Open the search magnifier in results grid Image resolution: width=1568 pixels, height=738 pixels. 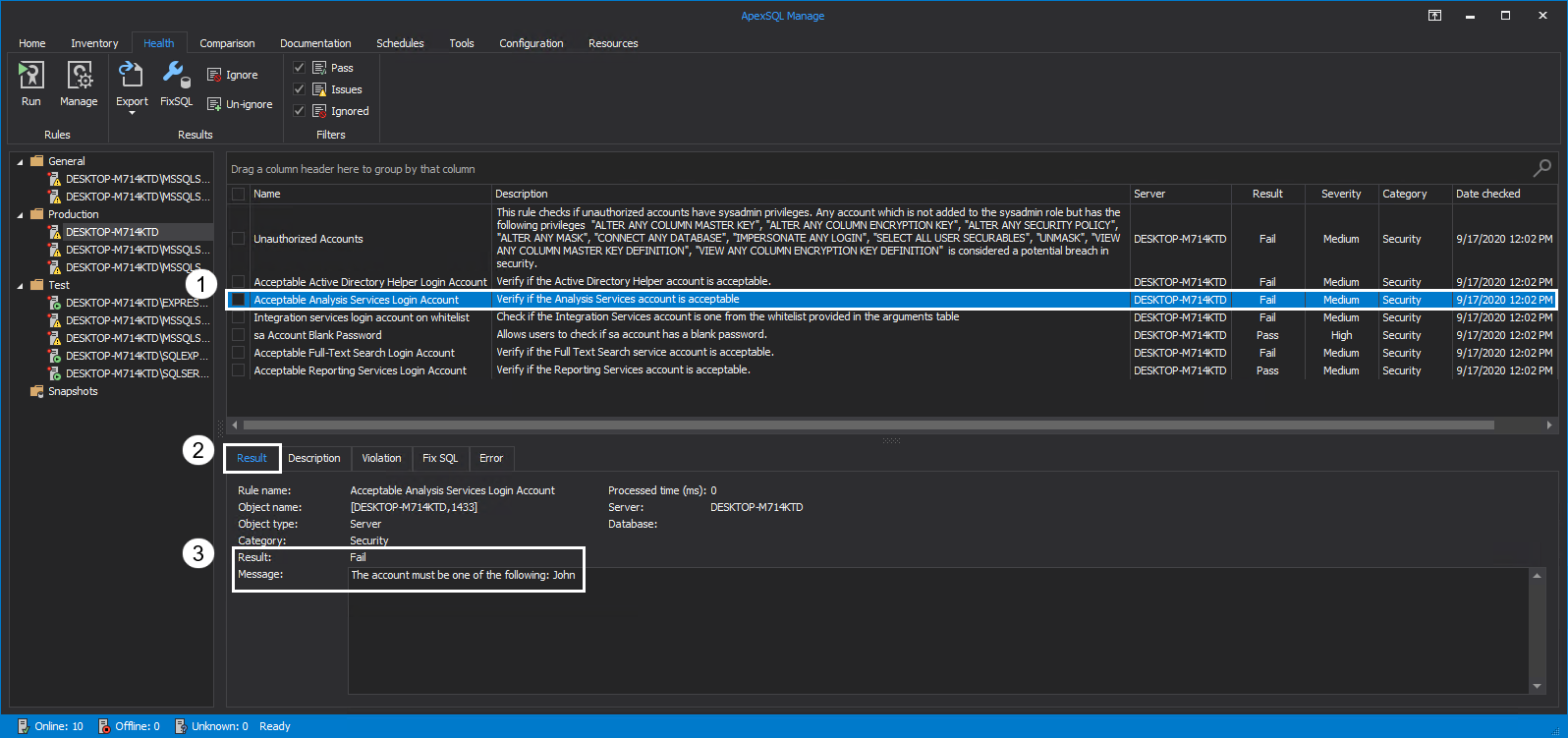coord(1542,168)
